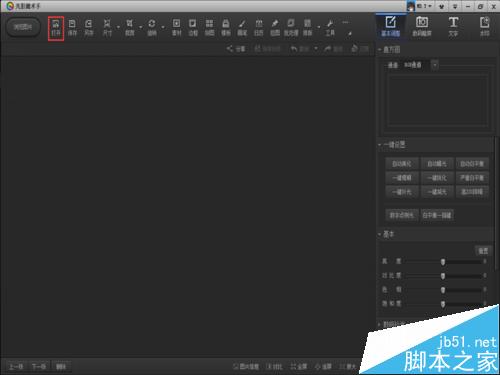The width and height of the screenshot is (500, 375).
Task: Open the 工具 wrench tools icon
Action: point(330,28)
